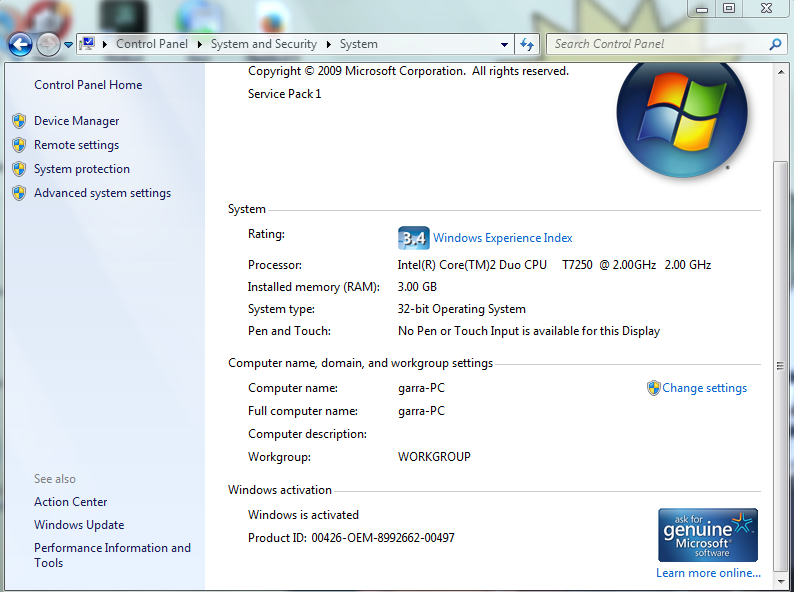Open the address bar history dropdown
This screenshot has width=794, height=592.
[504, 45]
